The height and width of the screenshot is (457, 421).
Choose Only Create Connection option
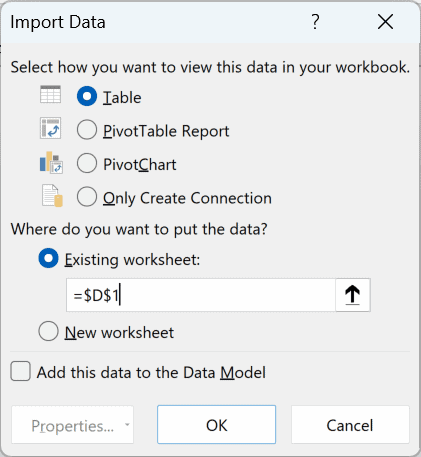[87, 197]
